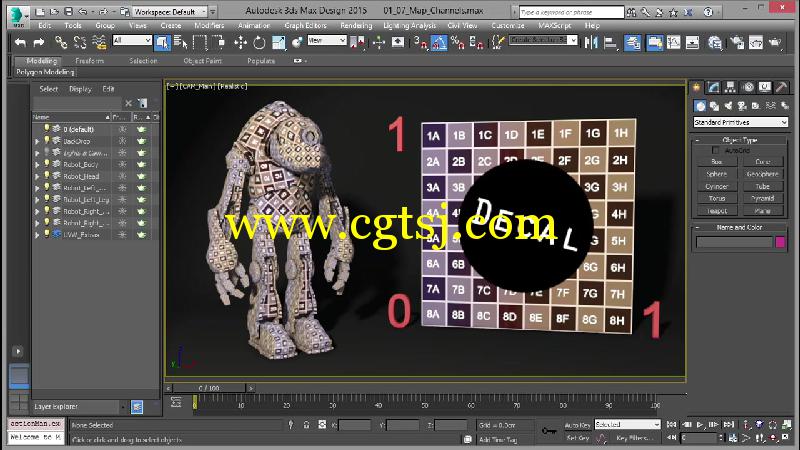Choose the Select Object tool
The height and width of the screenshot is (450, 800).
click(162, 43)
